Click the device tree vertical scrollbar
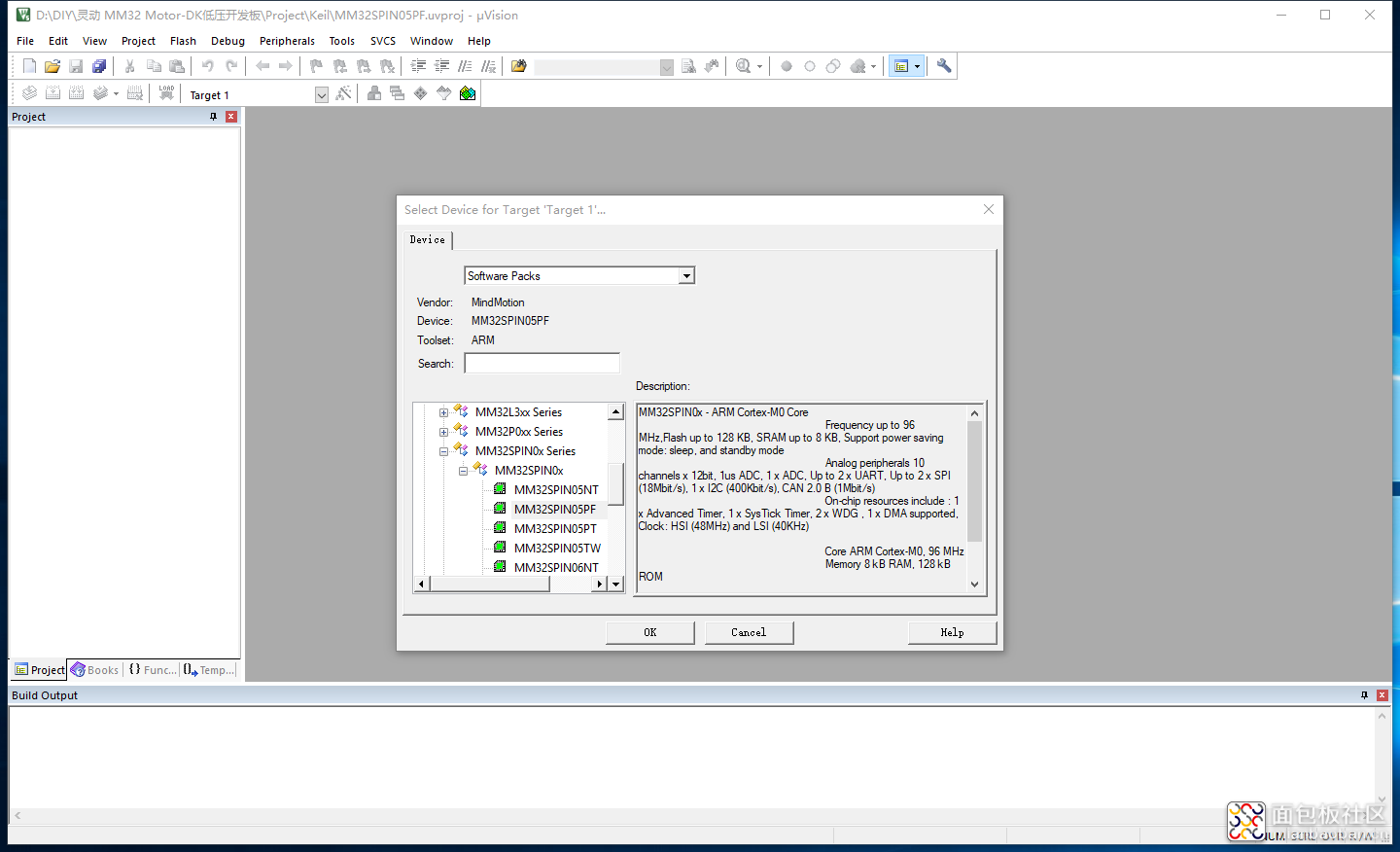 click(615, 484)
